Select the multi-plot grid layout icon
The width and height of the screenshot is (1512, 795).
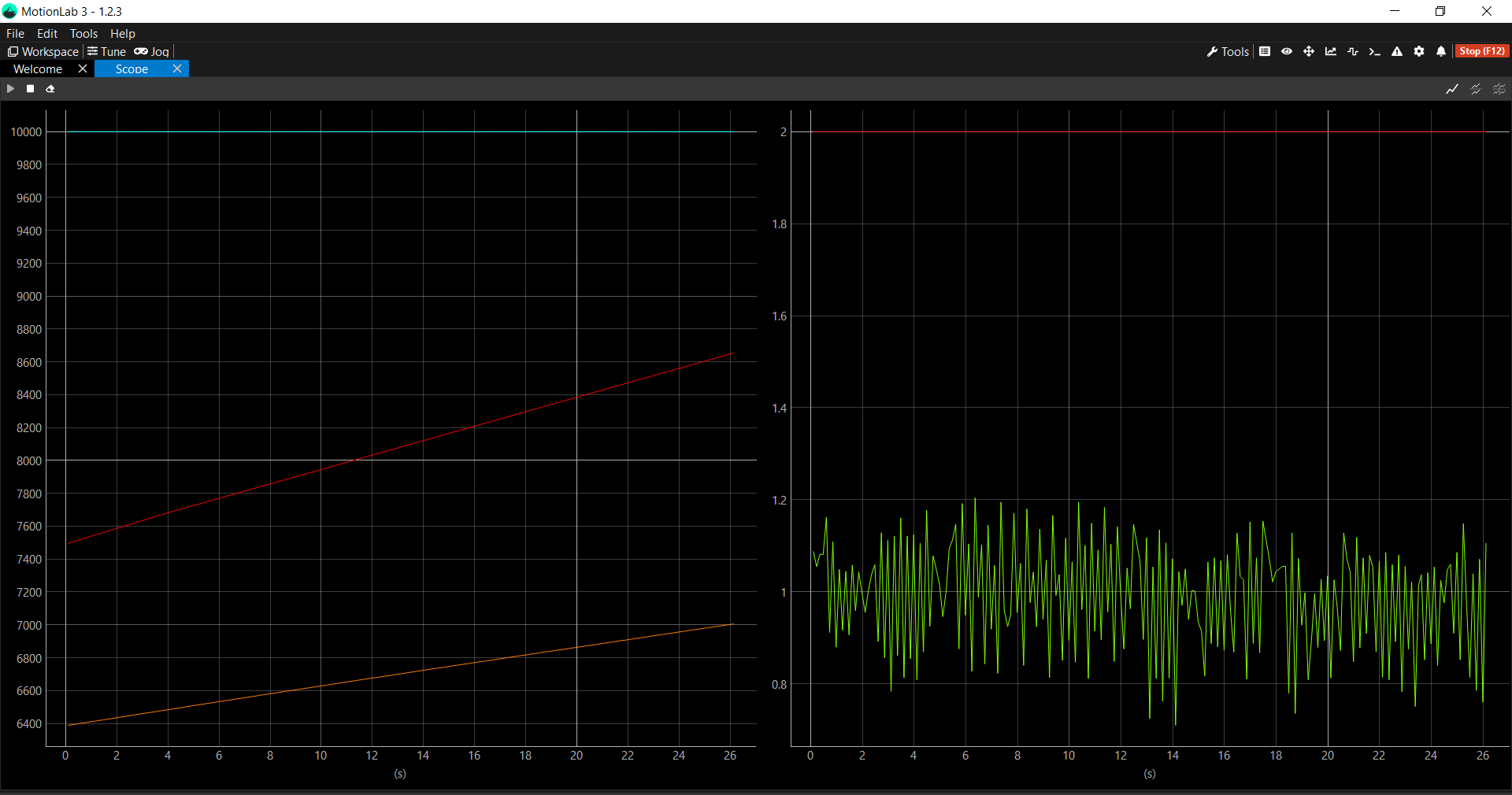pyautogui.click(x=1499, y=89)
